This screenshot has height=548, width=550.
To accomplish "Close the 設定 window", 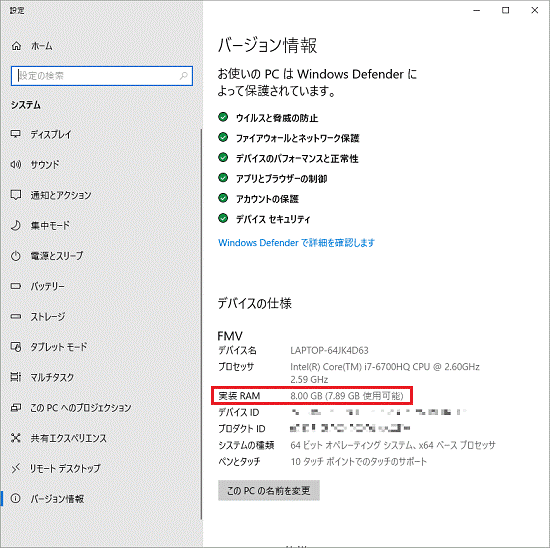I will (535, 11).
